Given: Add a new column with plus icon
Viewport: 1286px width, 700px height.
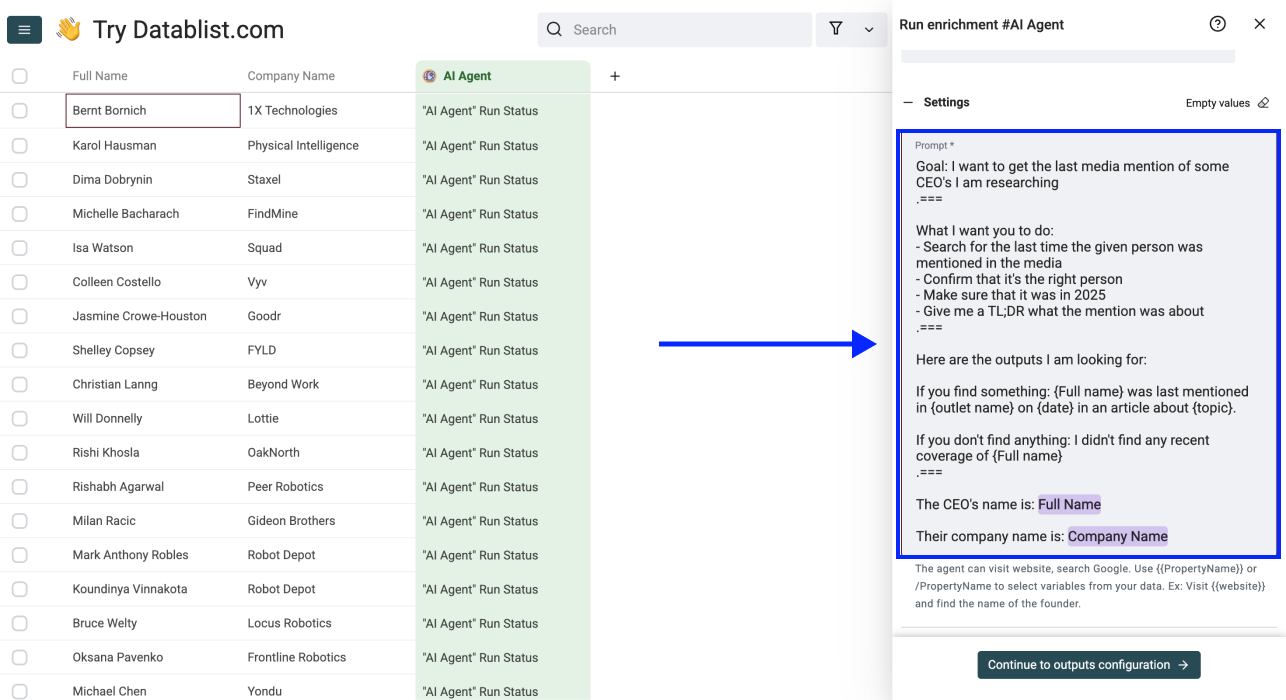Looking at the screenshot, I should point(615,76).
